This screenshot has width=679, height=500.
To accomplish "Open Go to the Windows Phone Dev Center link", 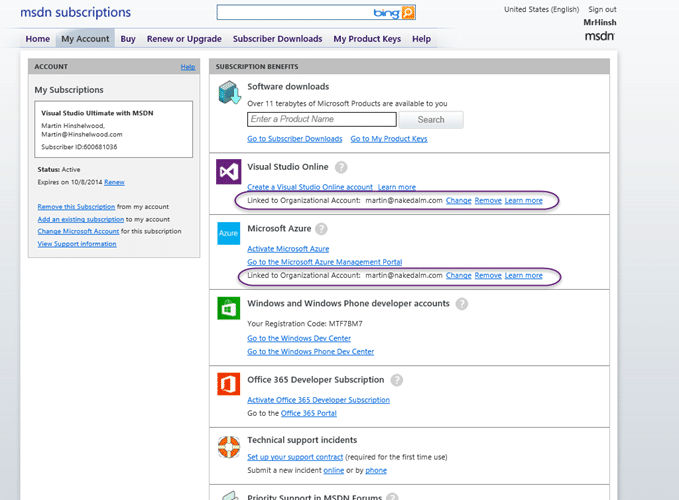I will coord(310,352).
